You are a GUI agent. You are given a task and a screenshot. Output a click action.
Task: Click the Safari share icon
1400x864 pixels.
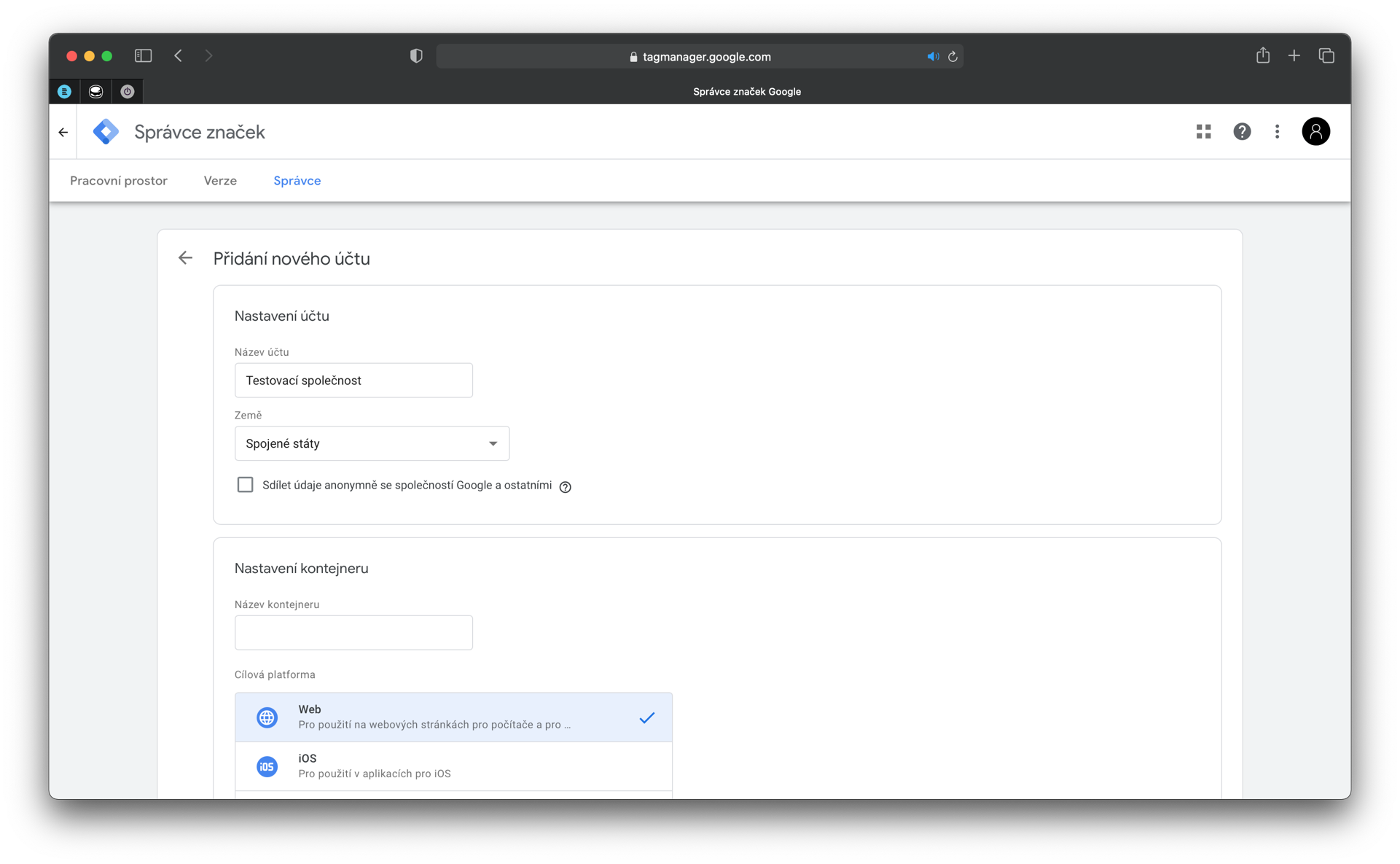click(x=1263, y=55)
